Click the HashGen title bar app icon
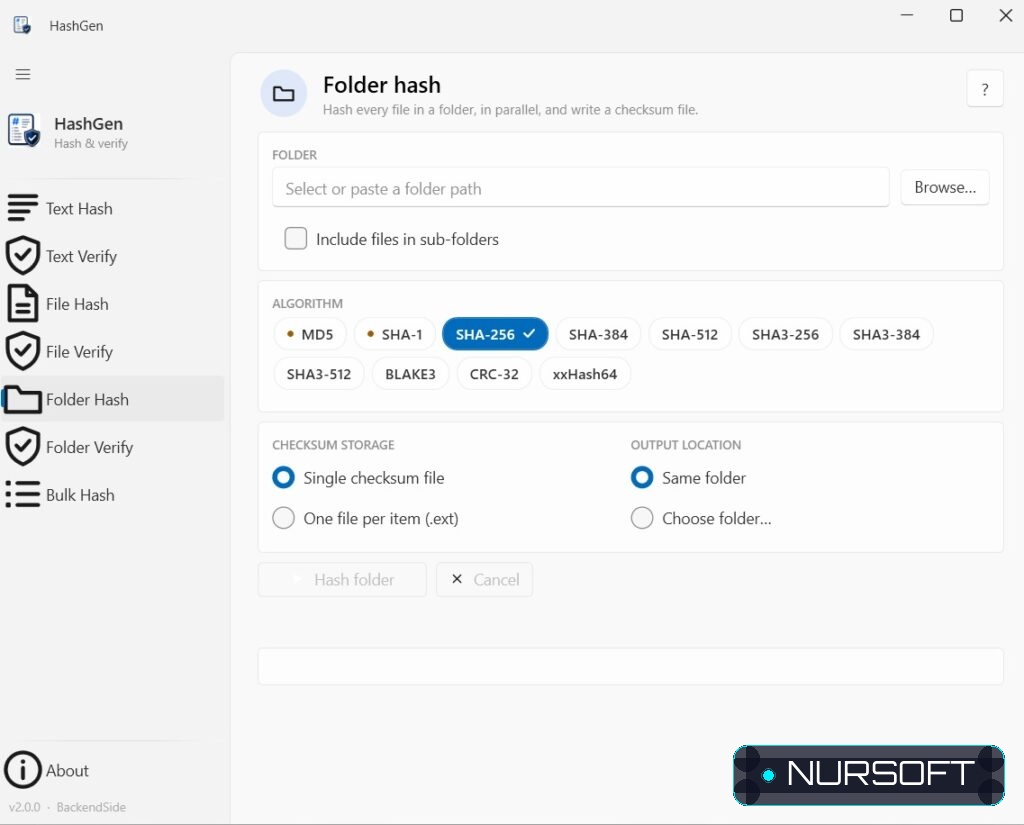The width and height of the screenshot is (1024, 825). (22, 25)
